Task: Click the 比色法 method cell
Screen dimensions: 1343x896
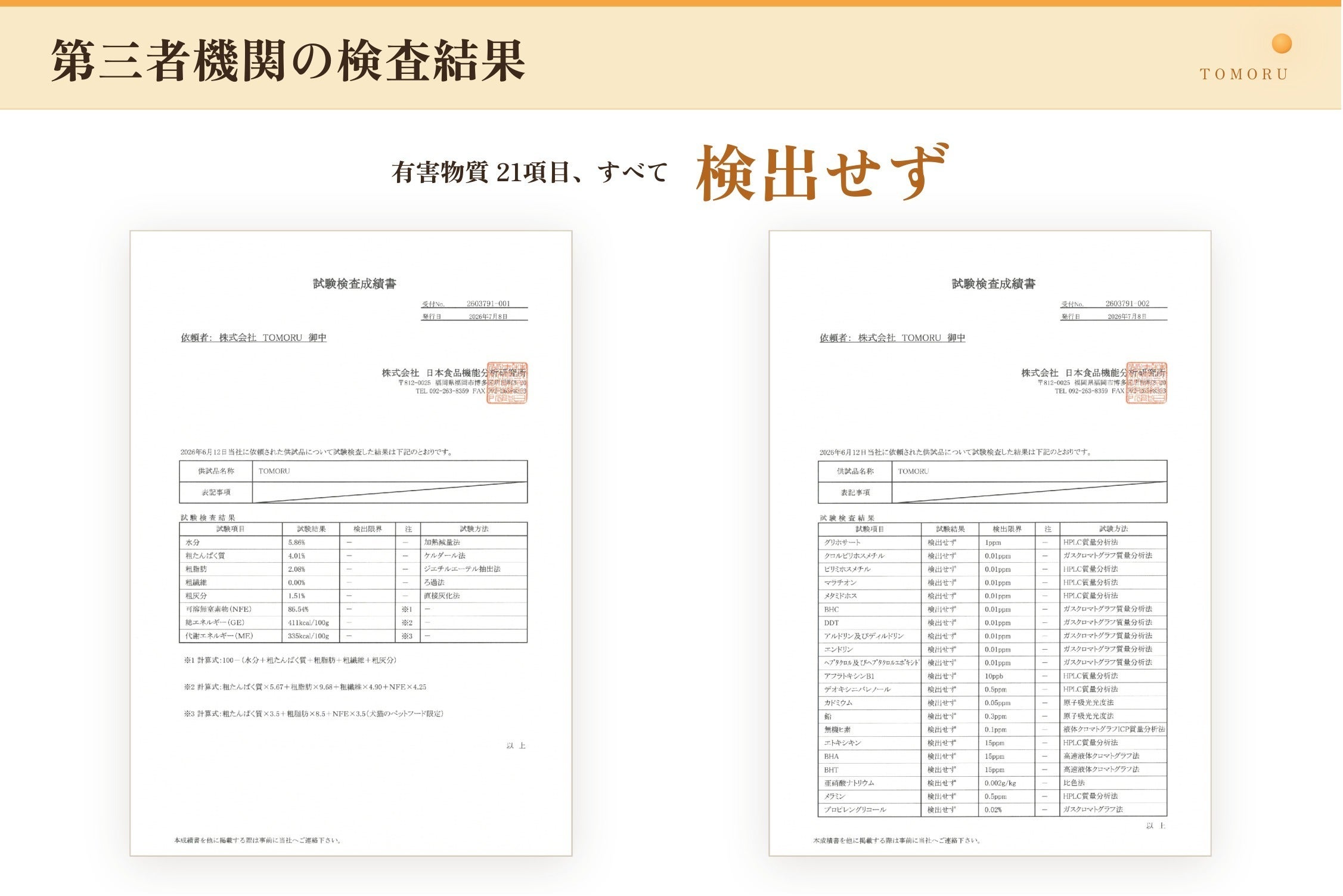Action: pos(1074,783)
